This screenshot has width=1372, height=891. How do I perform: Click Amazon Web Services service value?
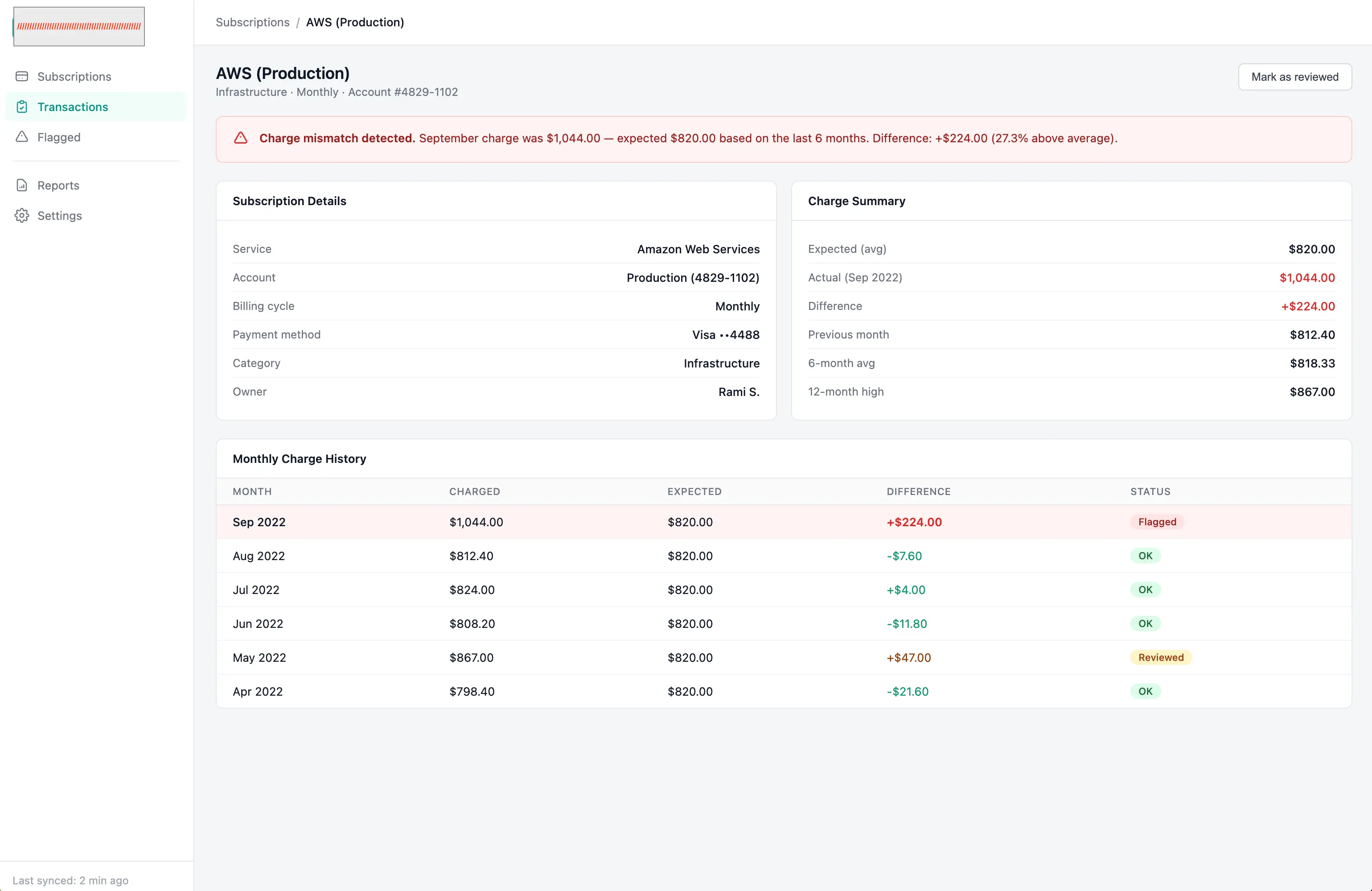click(x=698, y=249)
